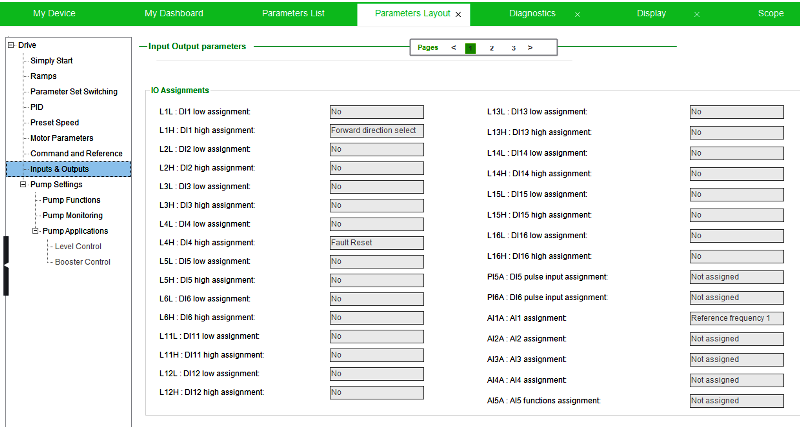800x427 pixels.
Task: Switch to the Scope tab
Action: (770, 14)
